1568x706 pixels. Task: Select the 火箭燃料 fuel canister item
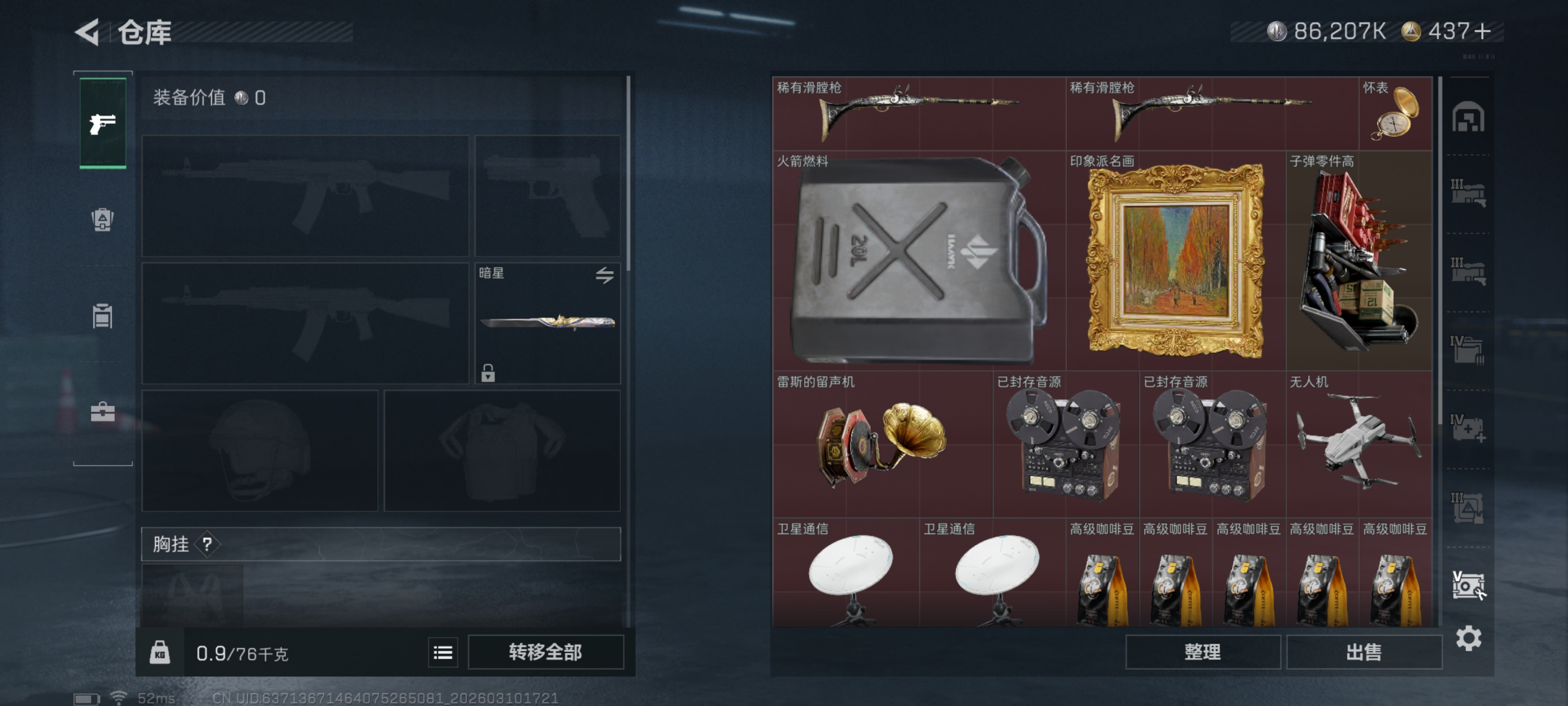coord(919,261)
